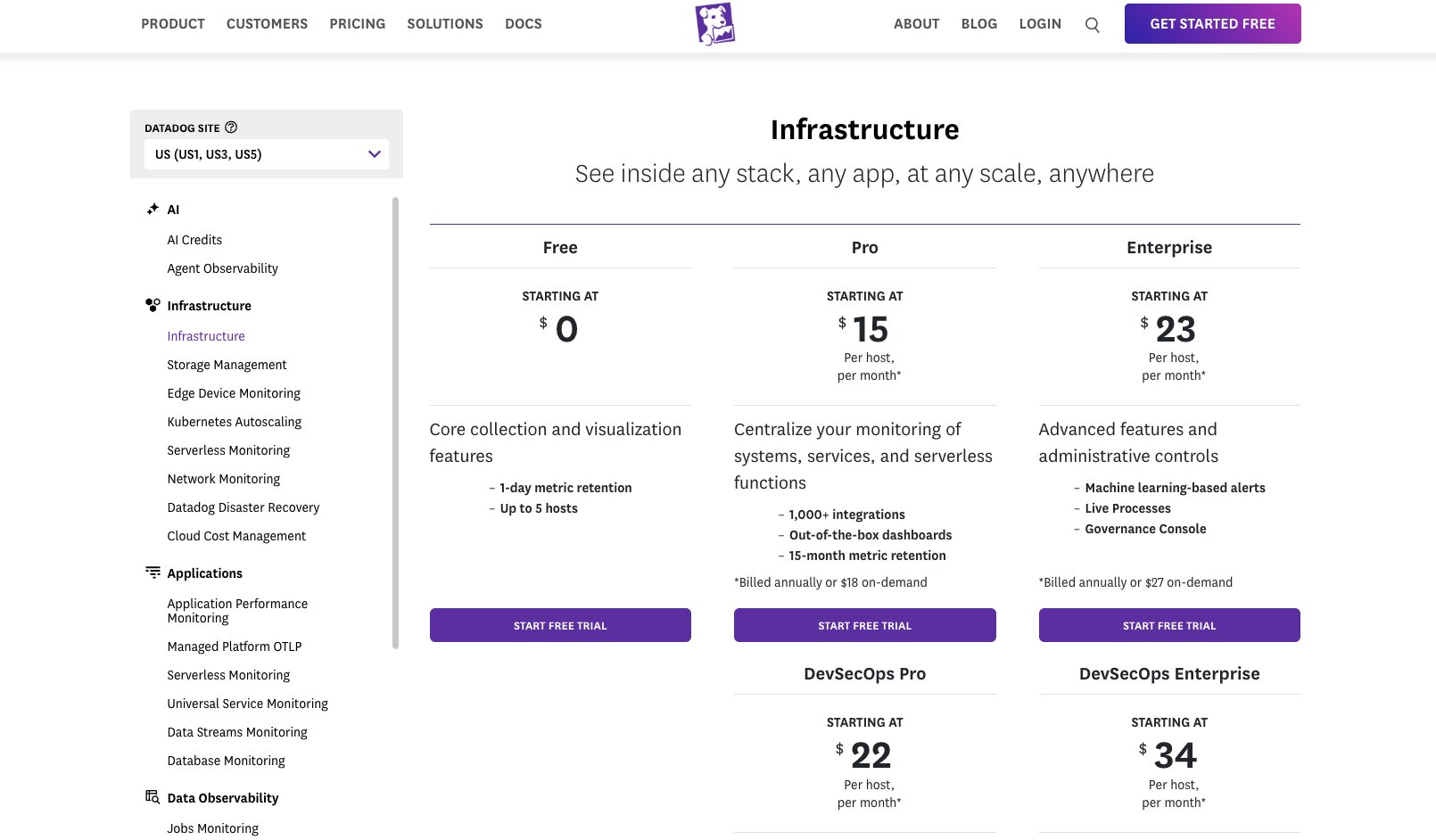1436x840 pixels.
Task: Click "Machine learning-based alerts" feature text
Action: click(x=1175, y=488)
